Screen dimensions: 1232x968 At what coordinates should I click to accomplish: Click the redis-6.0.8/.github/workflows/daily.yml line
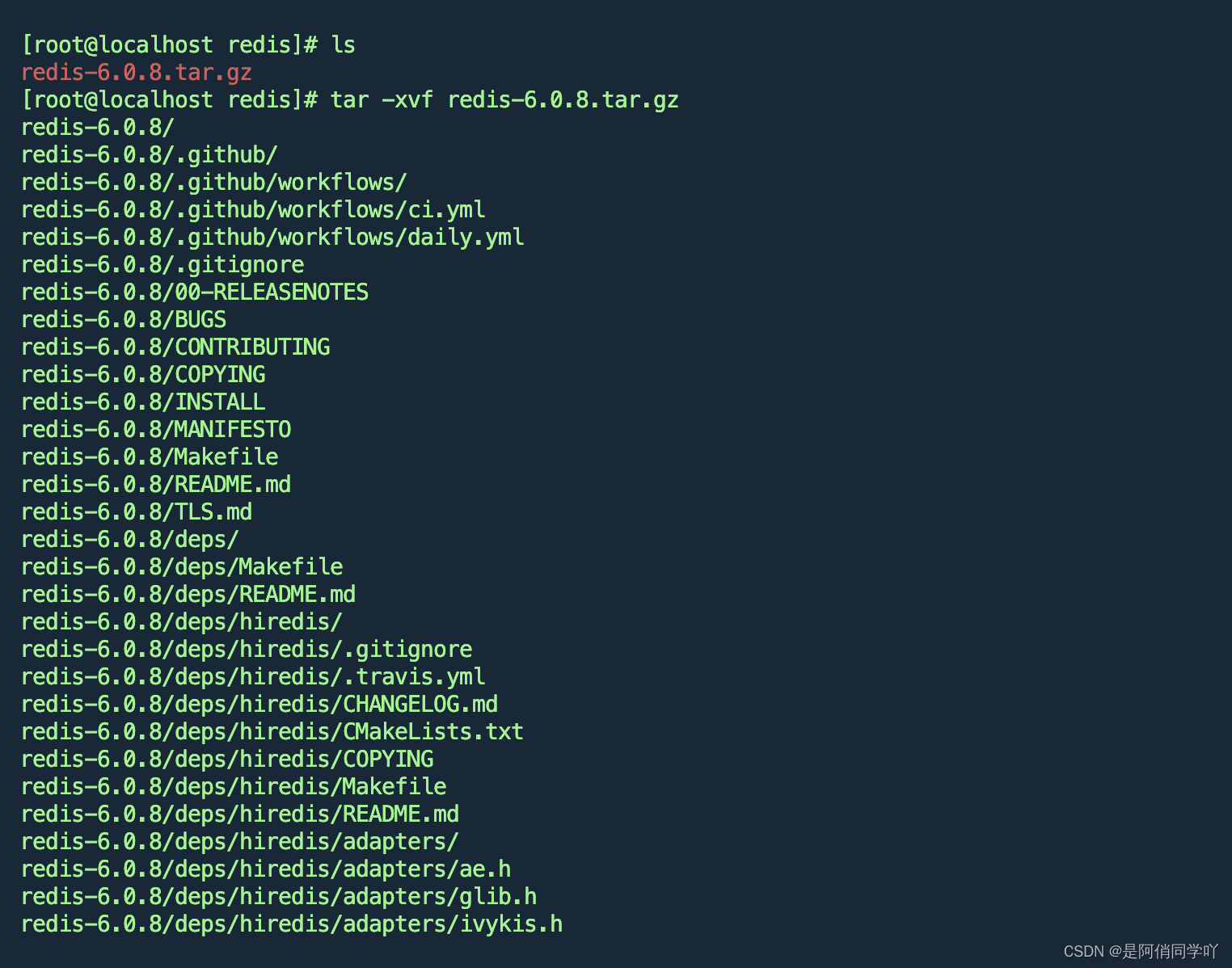point(272,238)
